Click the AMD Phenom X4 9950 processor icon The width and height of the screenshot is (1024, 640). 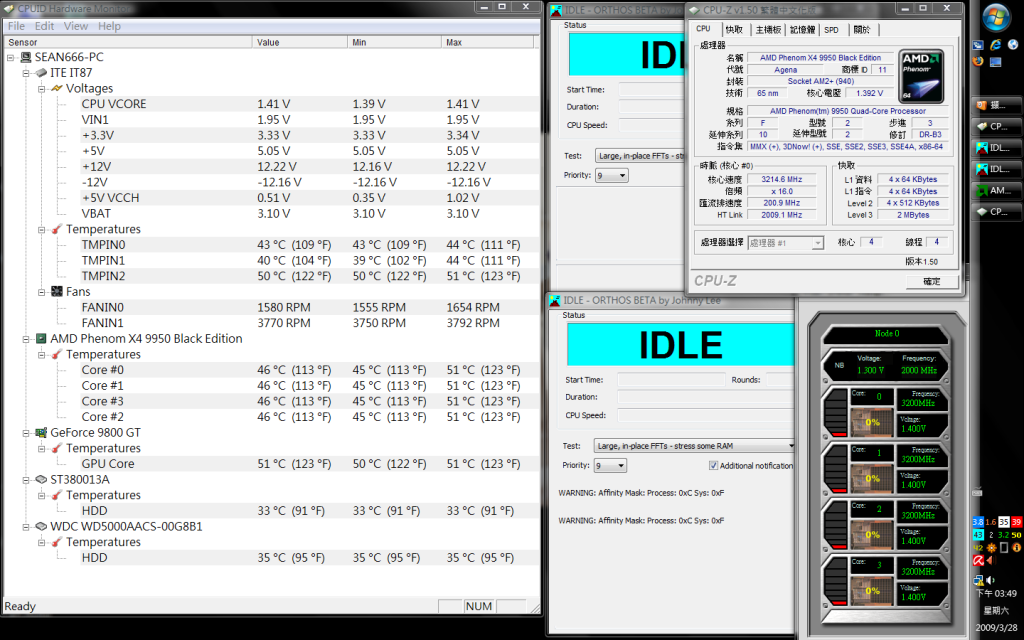41,338
